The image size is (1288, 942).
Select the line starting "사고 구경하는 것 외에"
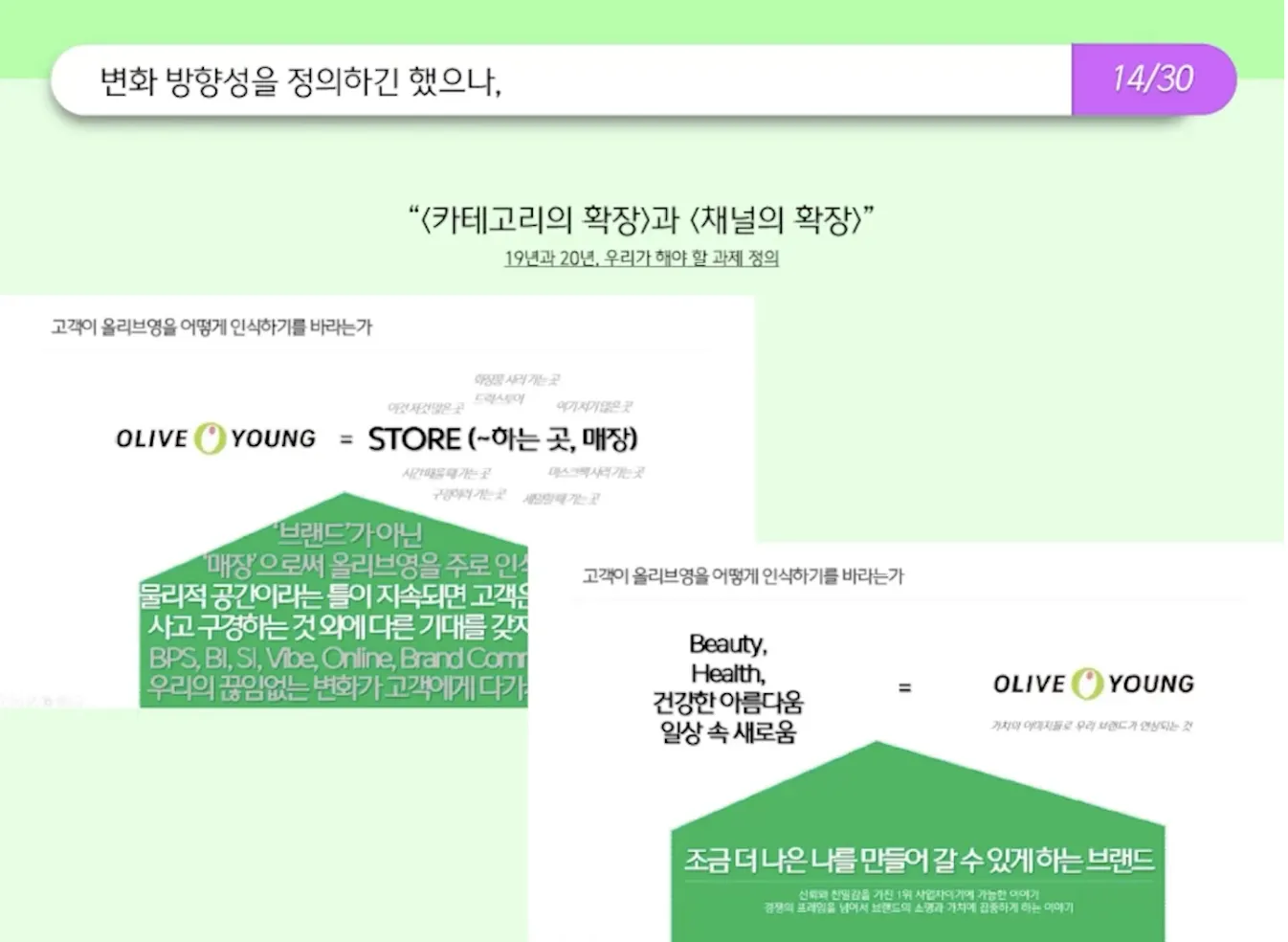click(x=337, y=627)
